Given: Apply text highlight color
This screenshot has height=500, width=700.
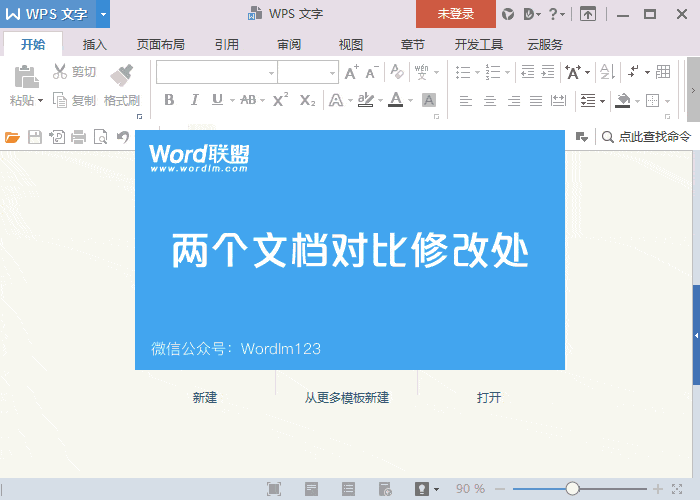Looking at the screenshot, I should click(x=366, y=100).
